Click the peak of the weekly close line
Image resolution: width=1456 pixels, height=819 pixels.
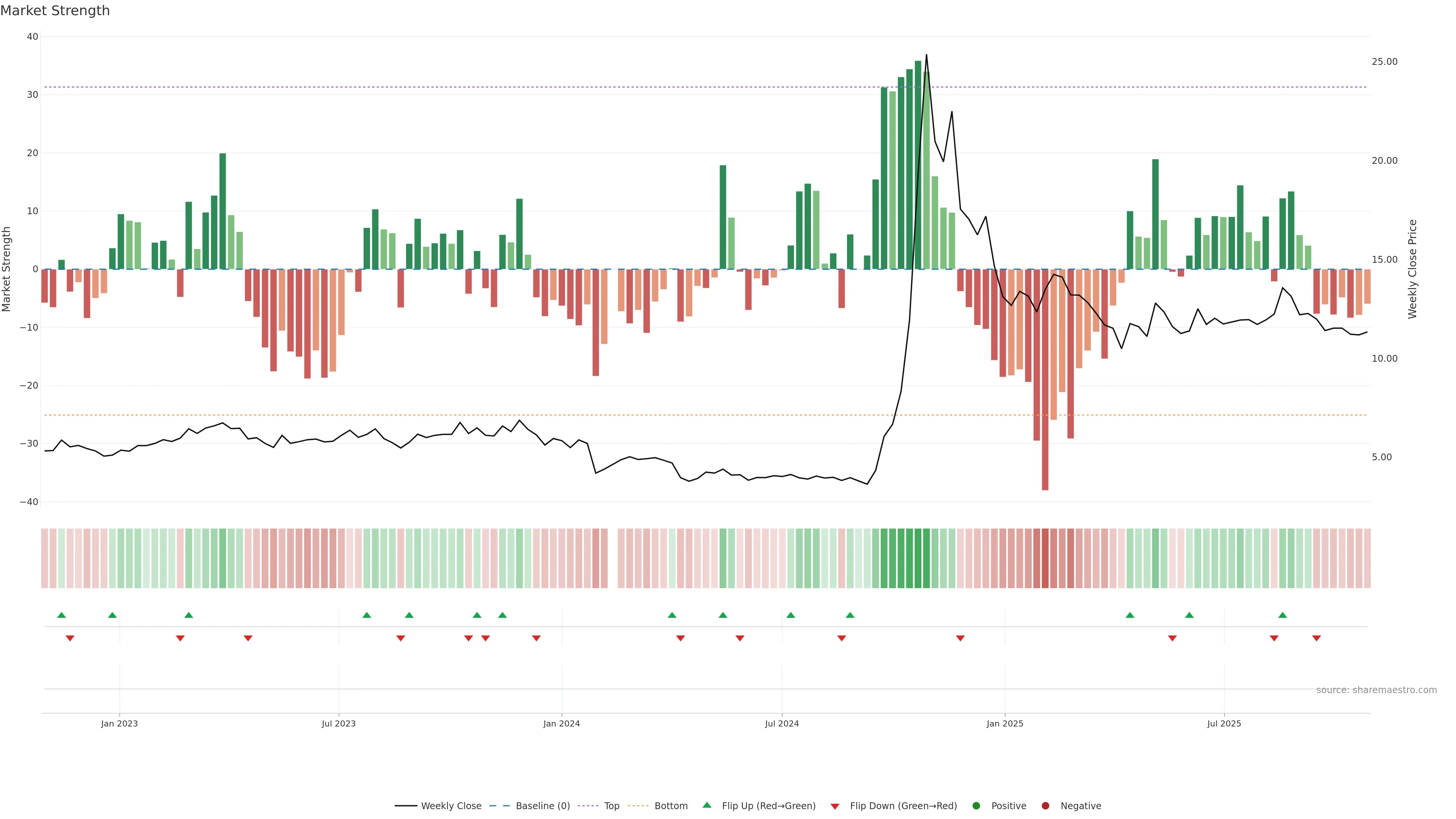[926, 55]
